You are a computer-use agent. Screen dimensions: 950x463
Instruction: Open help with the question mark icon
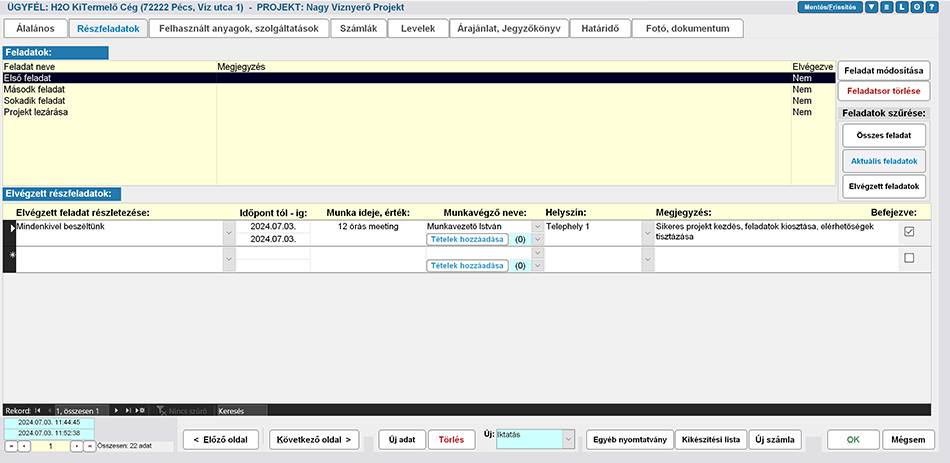click(931, 8)
